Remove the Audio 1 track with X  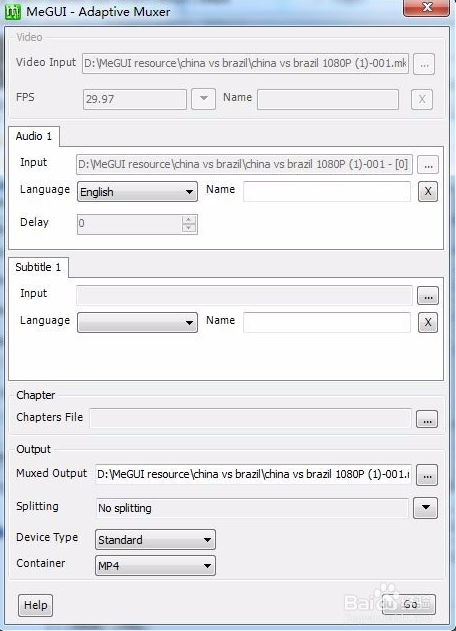pyautogui.click(x=428, y=191)
